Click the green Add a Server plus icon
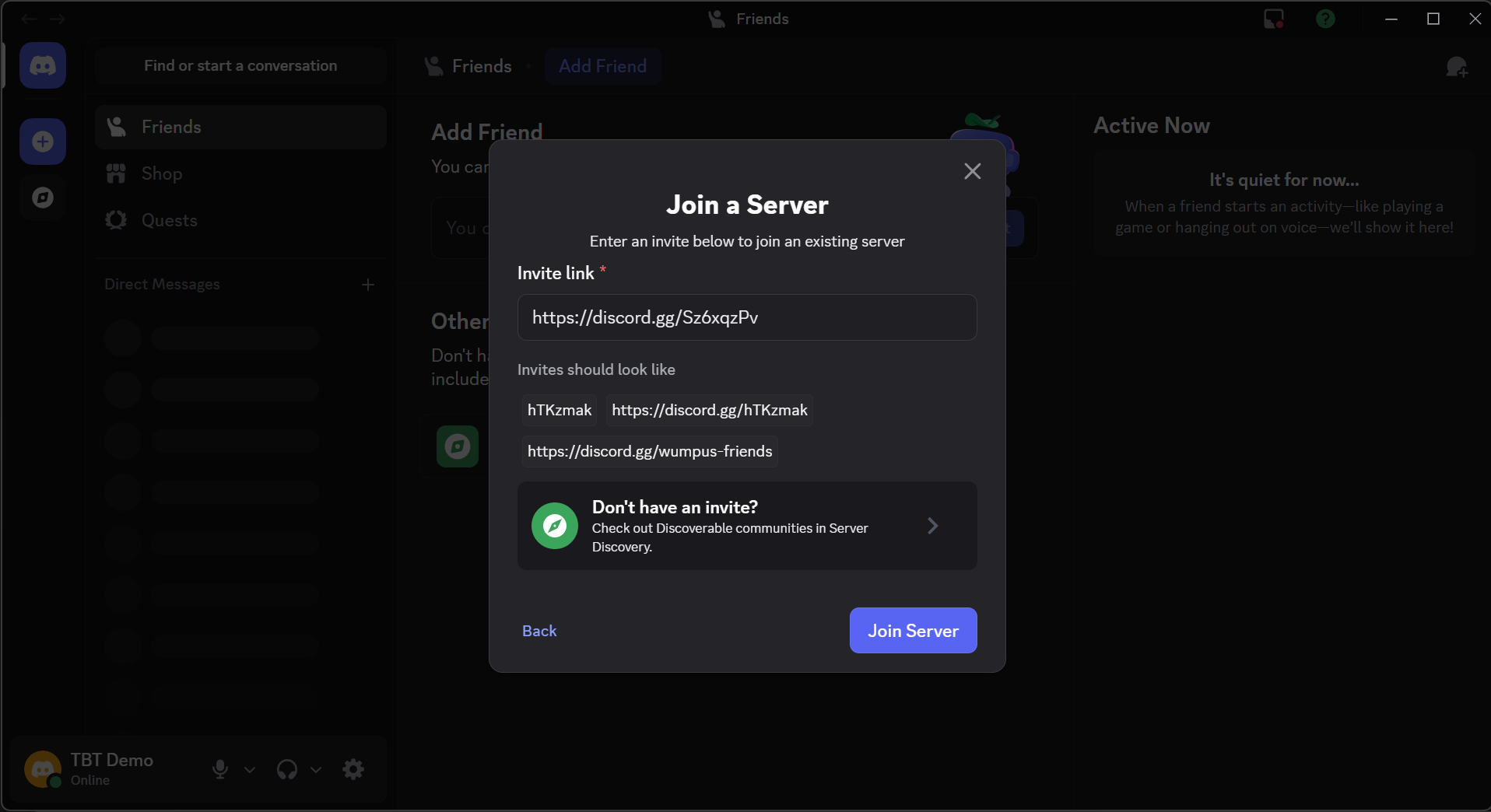The image size is (1491, 812). (x=43, y=141)
